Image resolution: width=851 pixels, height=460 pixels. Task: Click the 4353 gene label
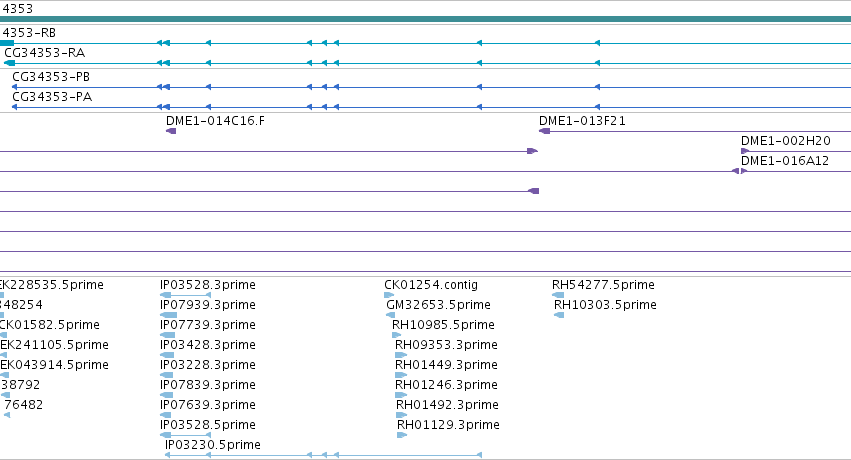click(x=17, y=9)
